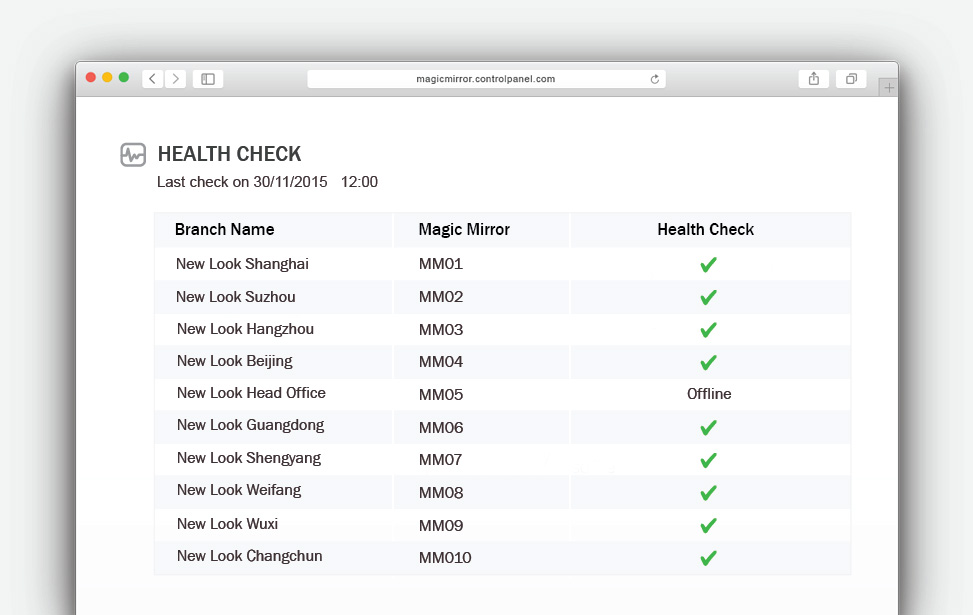Click the green checkmark for MM09
The height and width of the screenshot is (615, 973).
click(709, 526)
